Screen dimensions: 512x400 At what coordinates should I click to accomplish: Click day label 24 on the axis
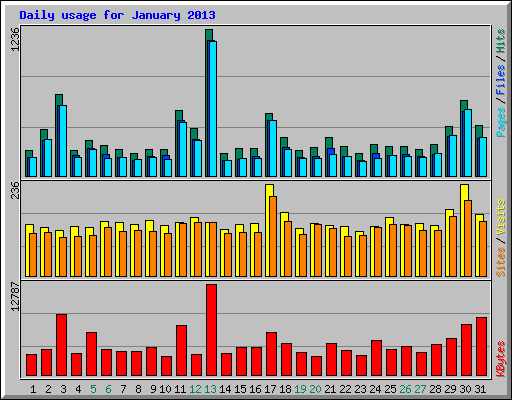click(x=375, y=389)
